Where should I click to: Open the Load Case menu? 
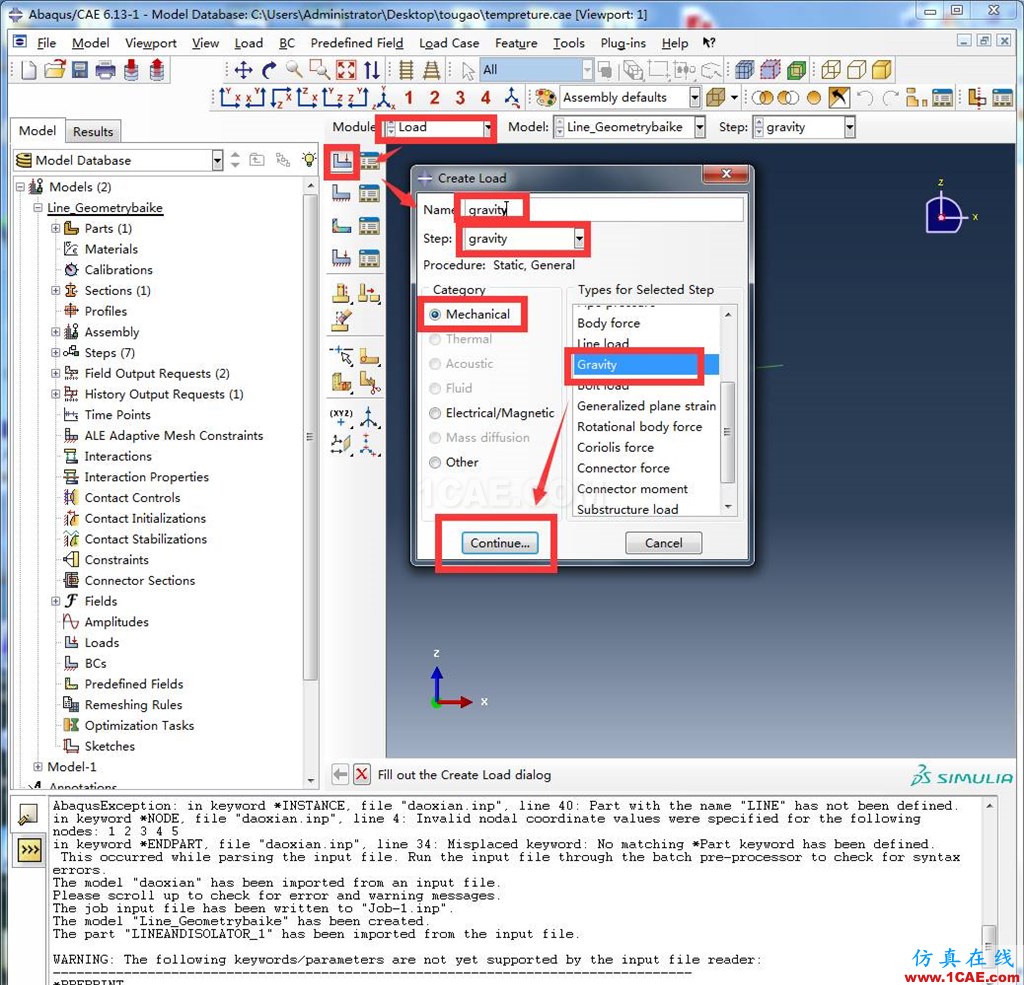pyautogui.click(x=449, y=43)
